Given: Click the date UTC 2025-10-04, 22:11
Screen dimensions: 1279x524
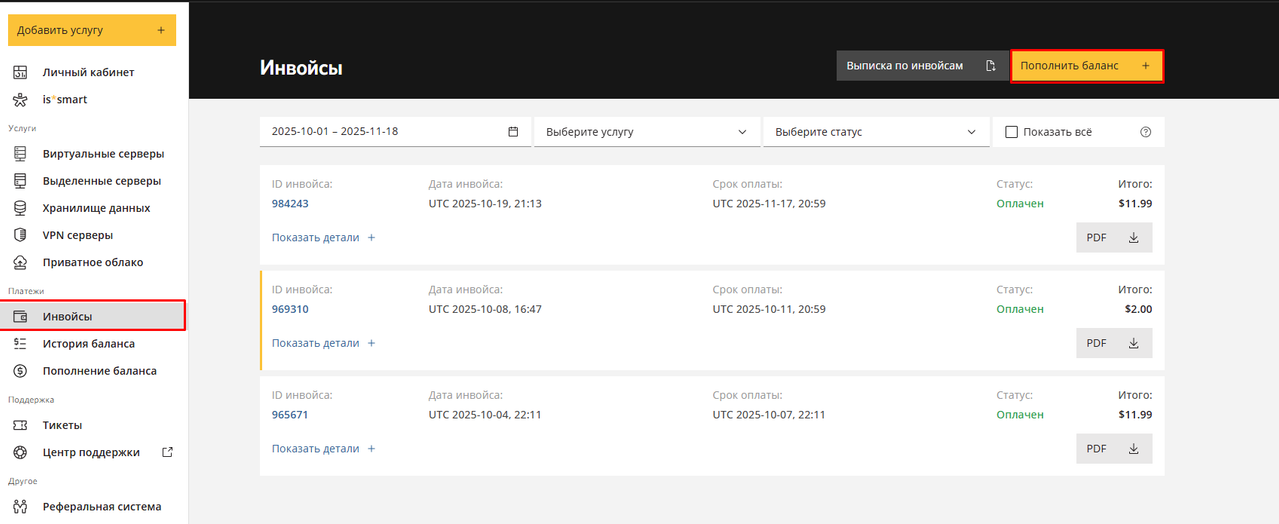Looking at the screenshot, I should pos(485,414).
